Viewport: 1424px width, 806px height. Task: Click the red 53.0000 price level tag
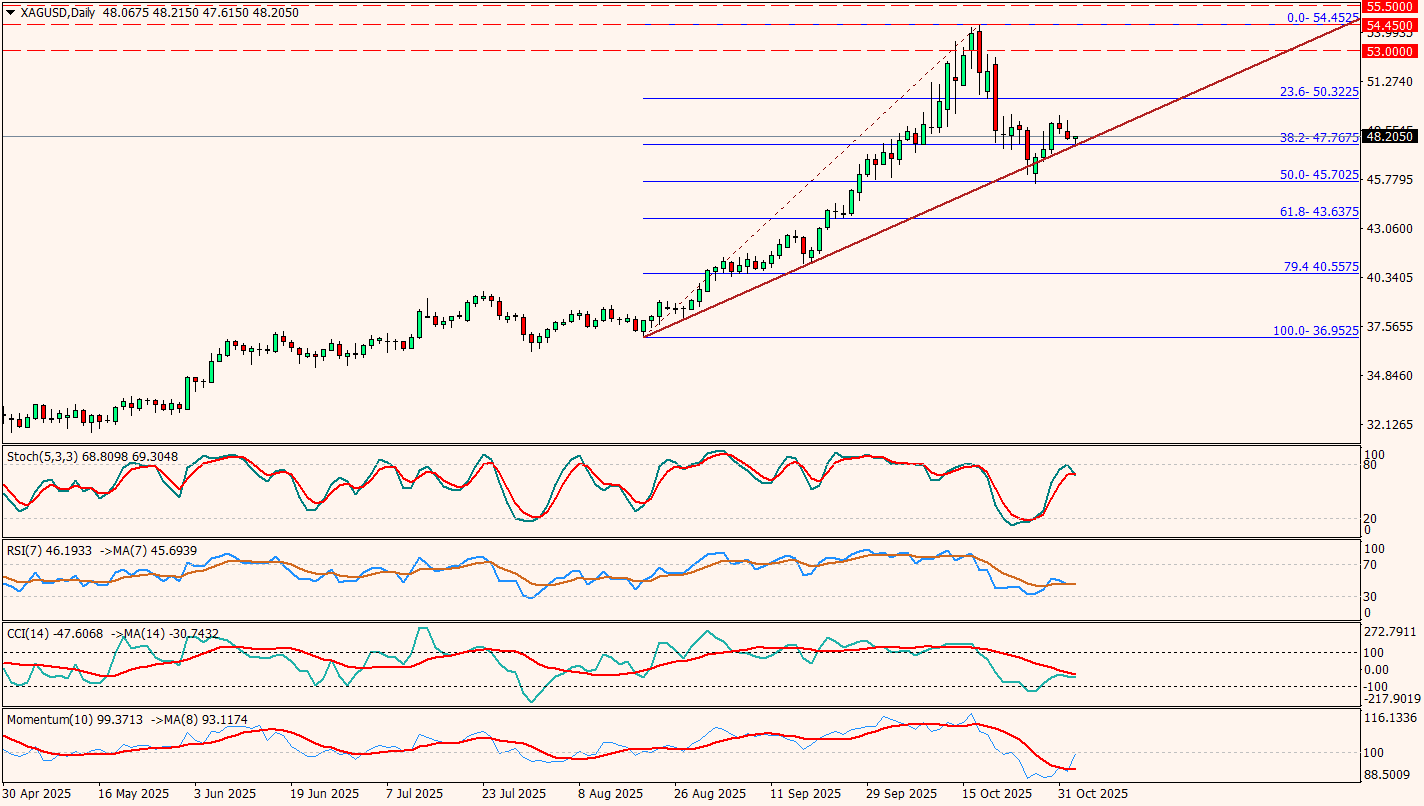point(1389,50)
